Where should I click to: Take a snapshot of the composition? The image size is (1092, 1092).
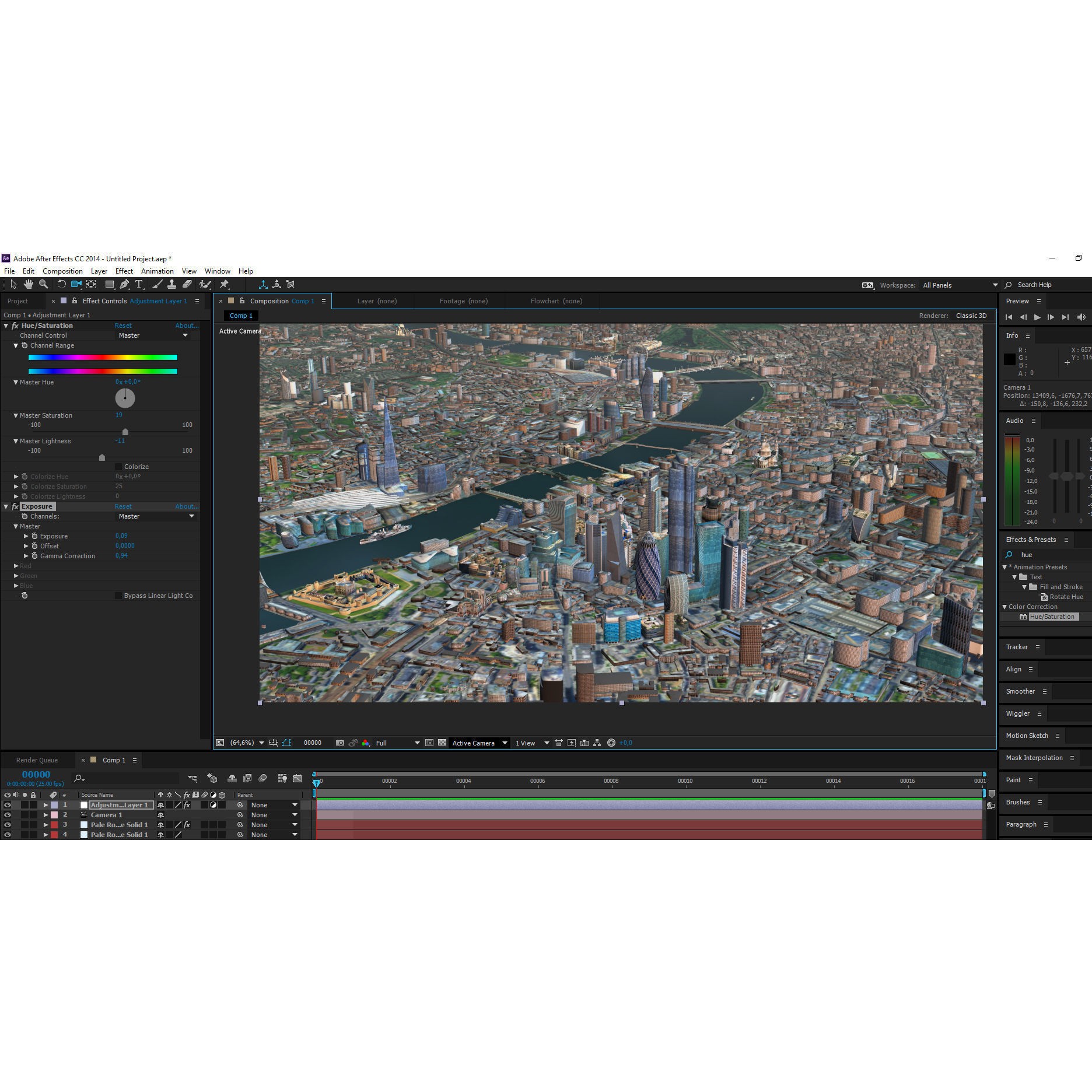click(340, 743)
